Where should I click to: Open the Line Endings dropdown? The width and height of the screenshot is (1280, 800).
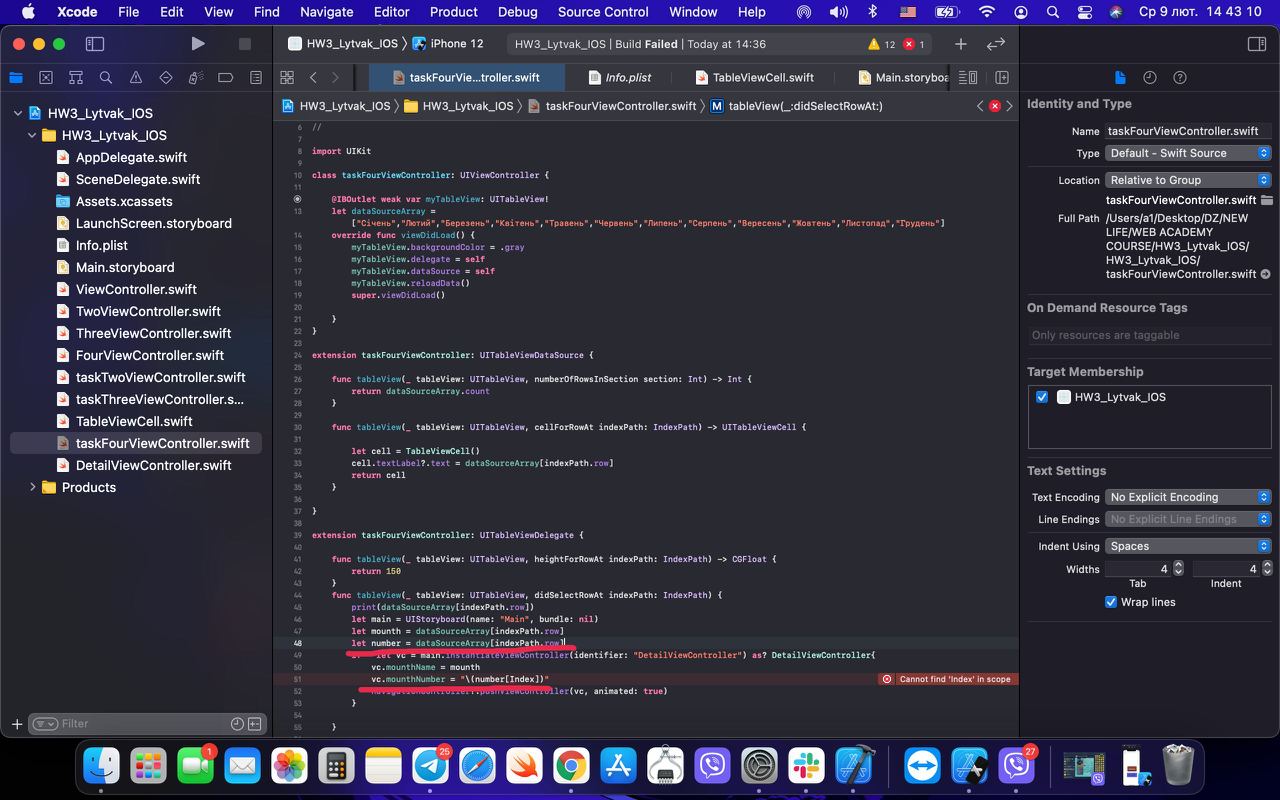[1188, 519]
